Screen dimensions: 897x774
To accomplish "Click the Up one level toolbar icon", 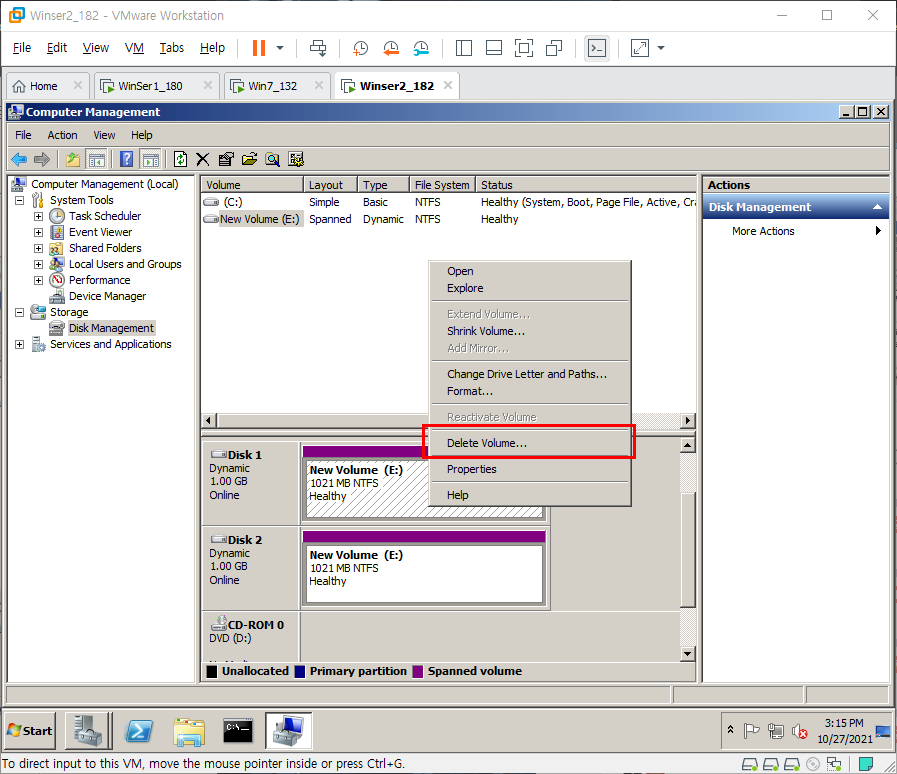I will (x=73, y=159).
